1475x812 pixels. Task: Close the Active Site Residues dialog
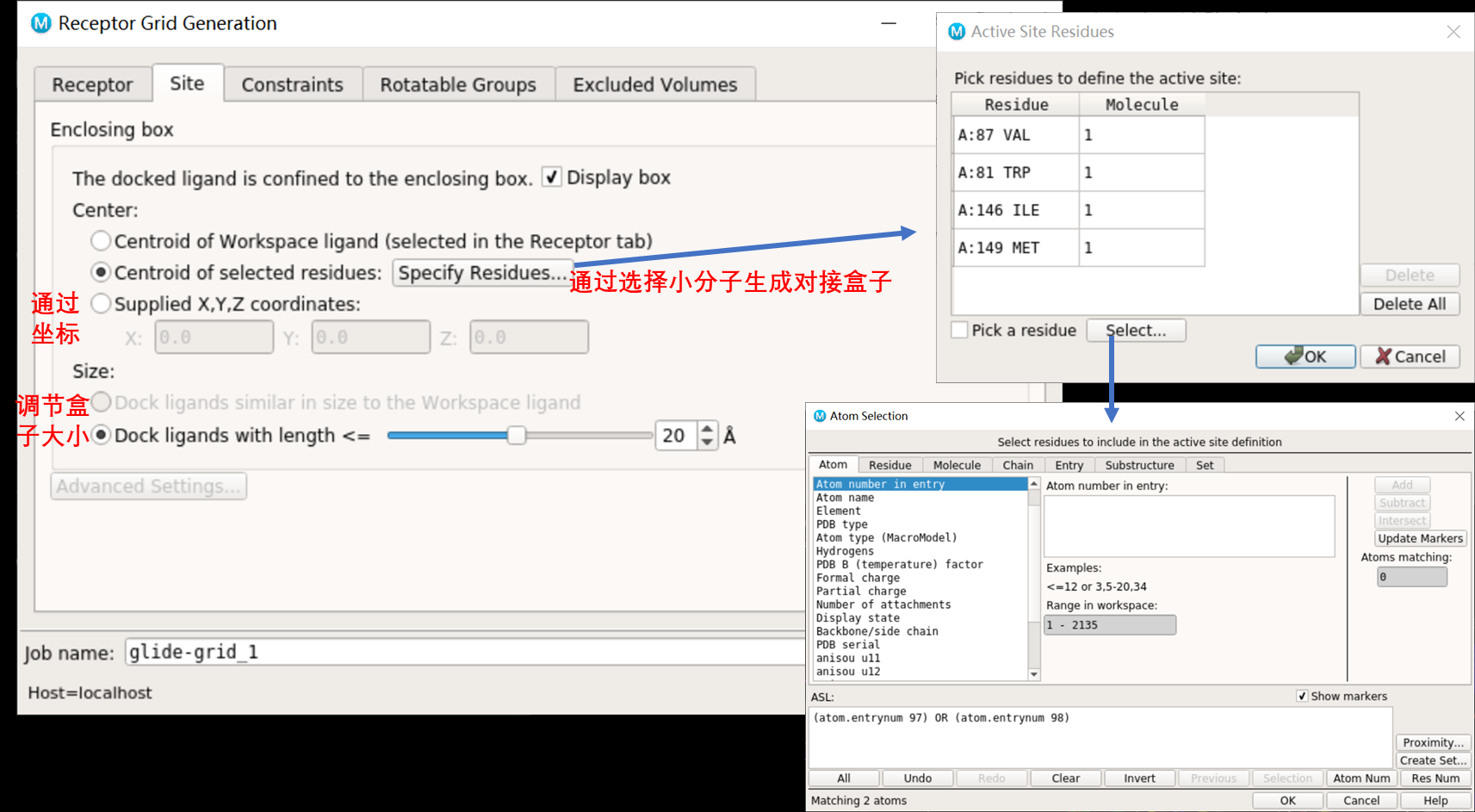click(1453, 32)
